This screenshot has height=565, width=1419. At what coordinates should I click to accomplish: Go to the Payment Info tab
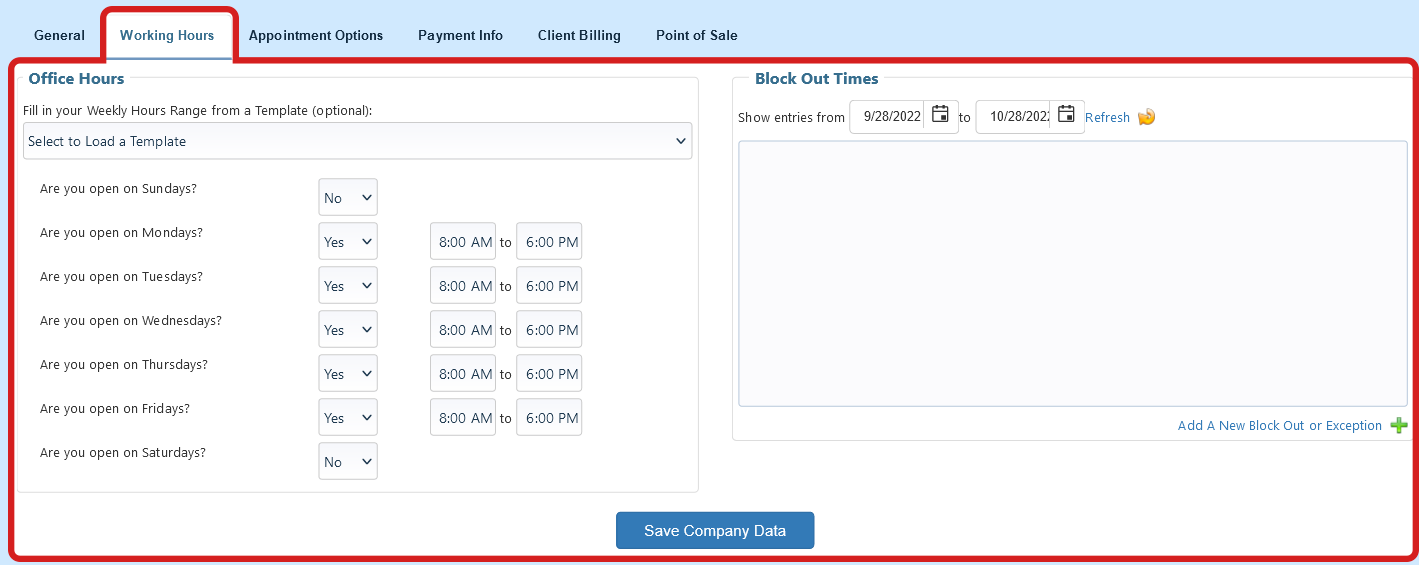click(x=460, y=35)
